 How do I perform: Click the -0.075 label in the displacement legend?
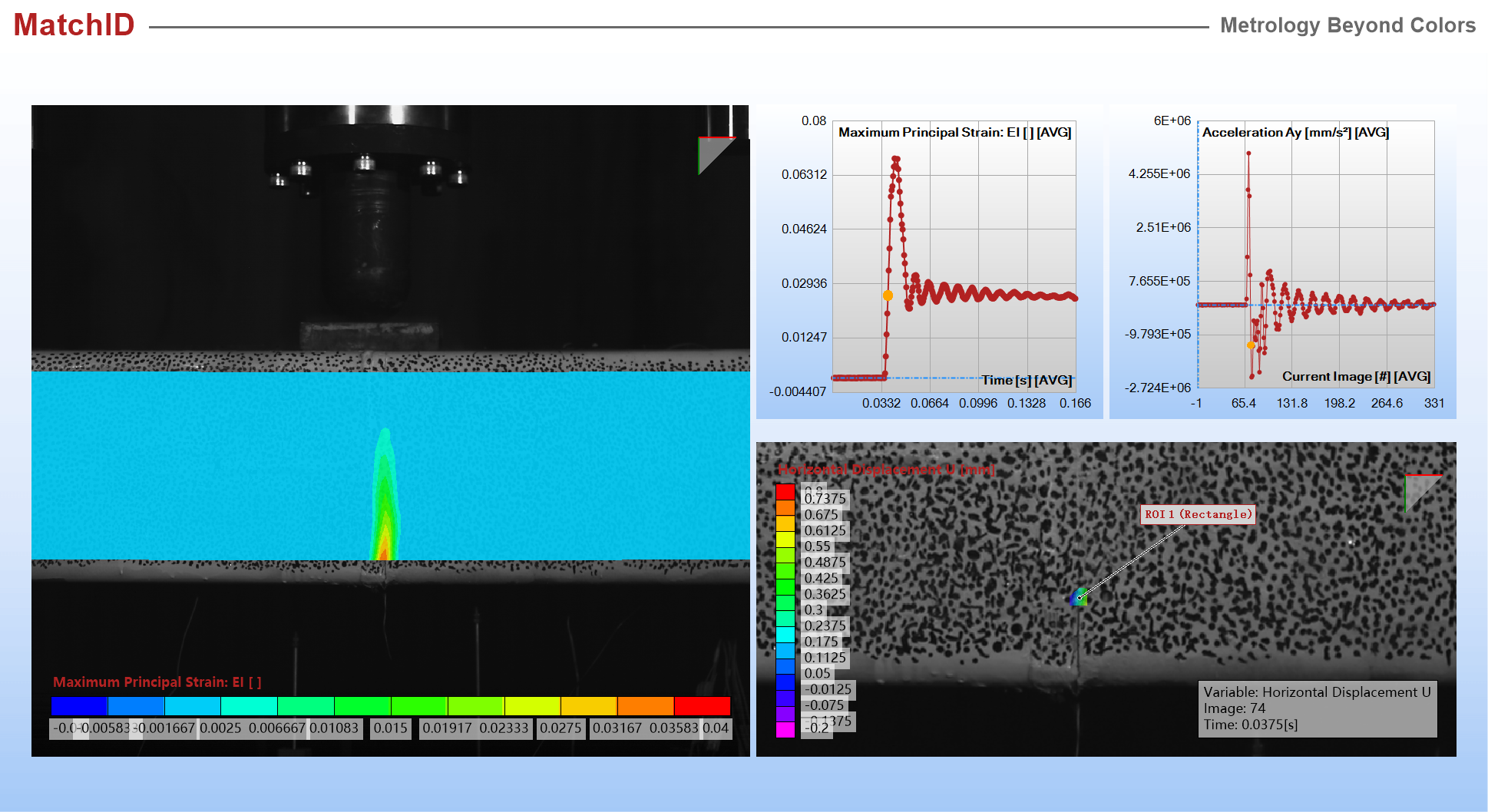[x=823, y=705]
